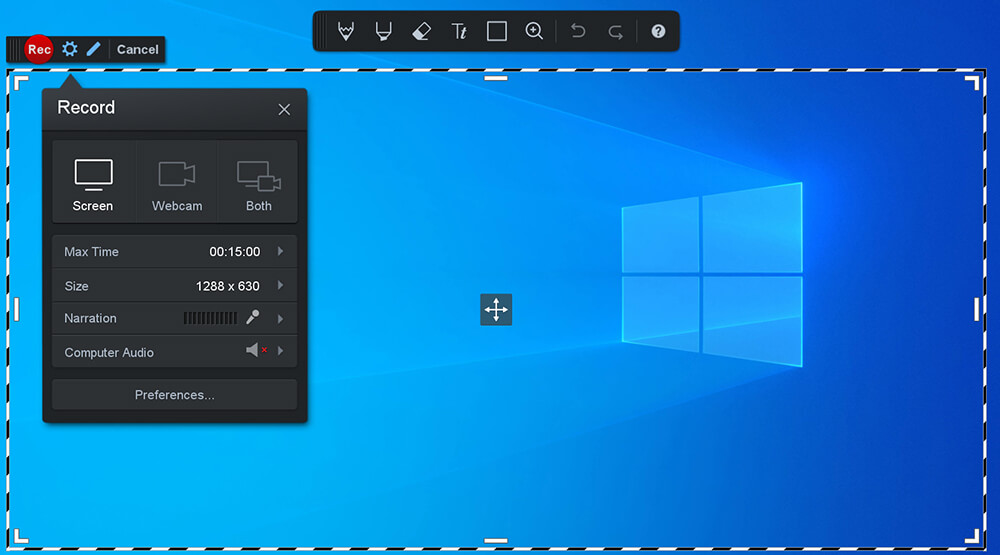Redo the last drawing action
Screen dimensions: 1000x555
pos(615,31)
